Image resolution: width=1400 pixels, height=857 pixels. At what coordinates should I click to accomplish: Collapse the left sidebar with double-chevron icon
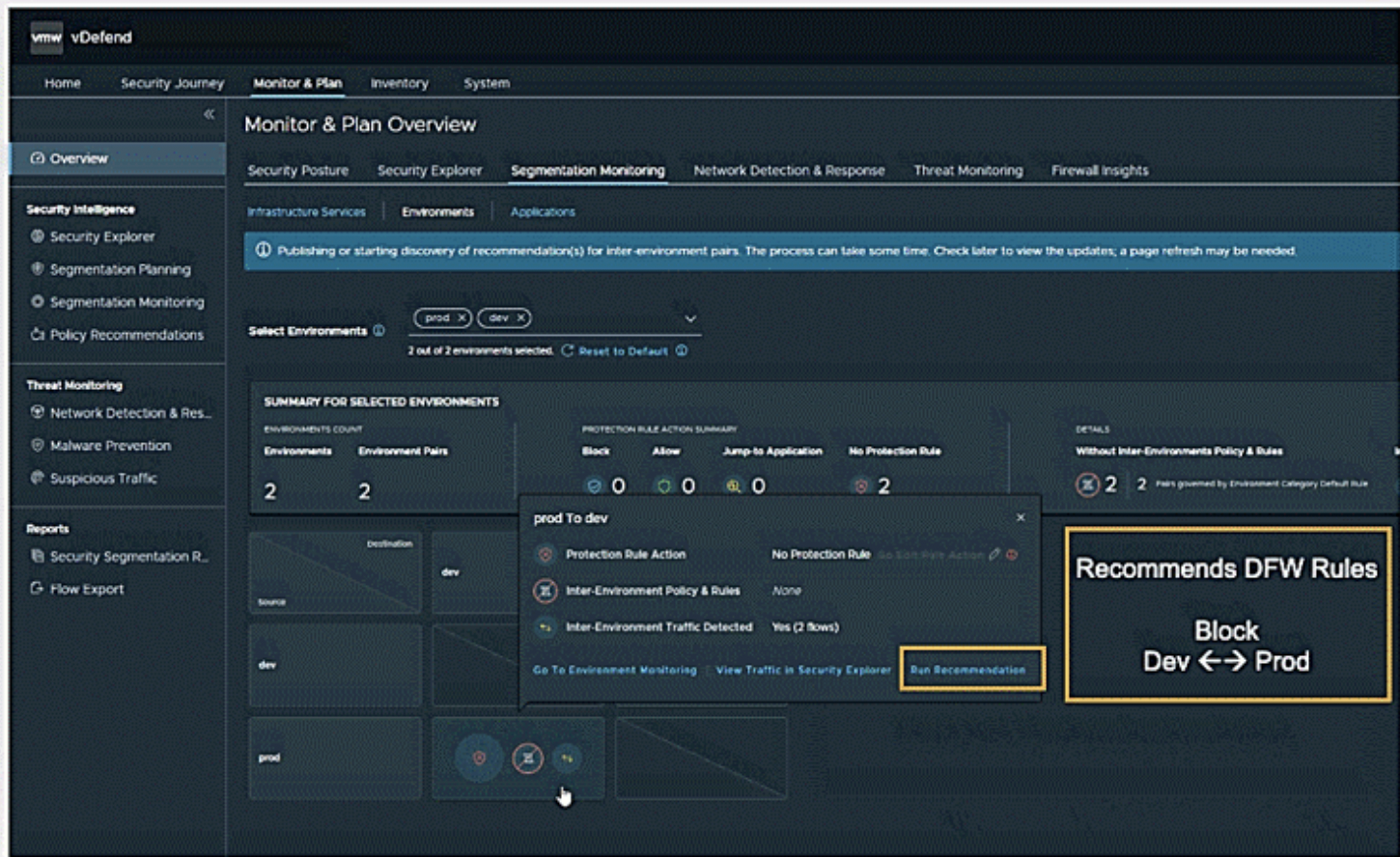click(x=209, y=115)
